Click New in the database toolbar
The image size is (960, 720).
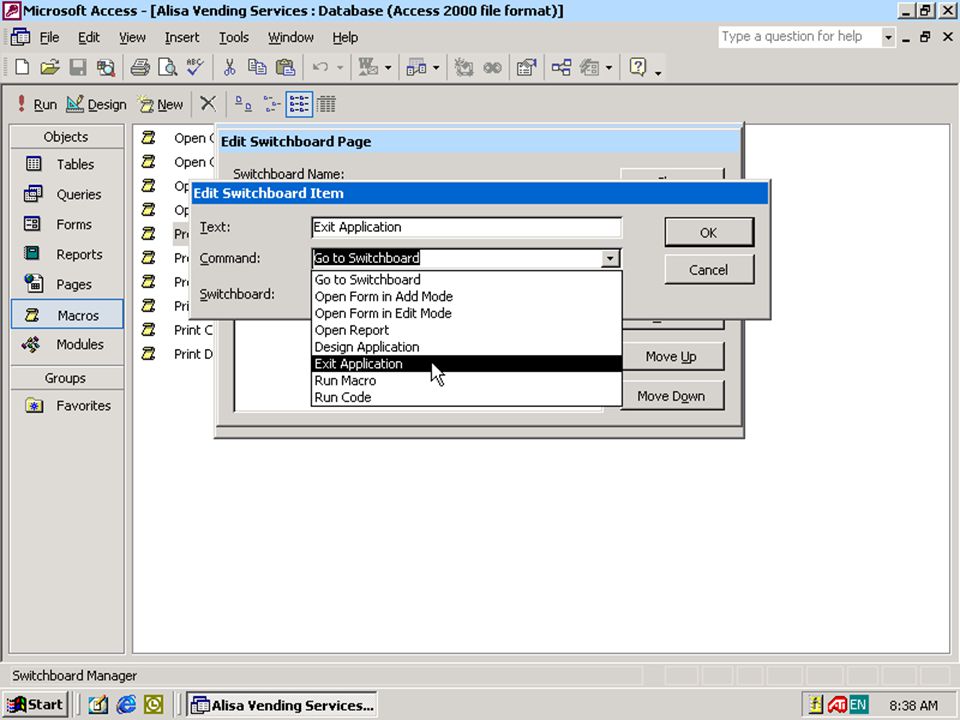pos(160,105)
